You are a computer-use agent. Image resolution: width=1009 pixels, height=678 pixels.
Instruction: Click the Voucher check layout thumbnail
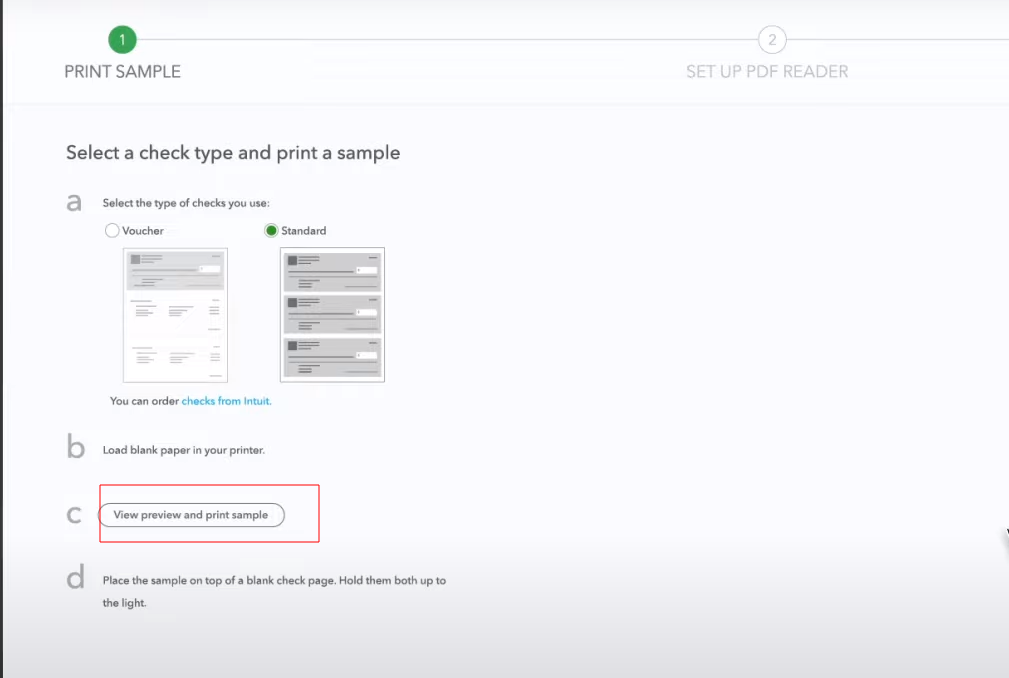coord(175,315)
